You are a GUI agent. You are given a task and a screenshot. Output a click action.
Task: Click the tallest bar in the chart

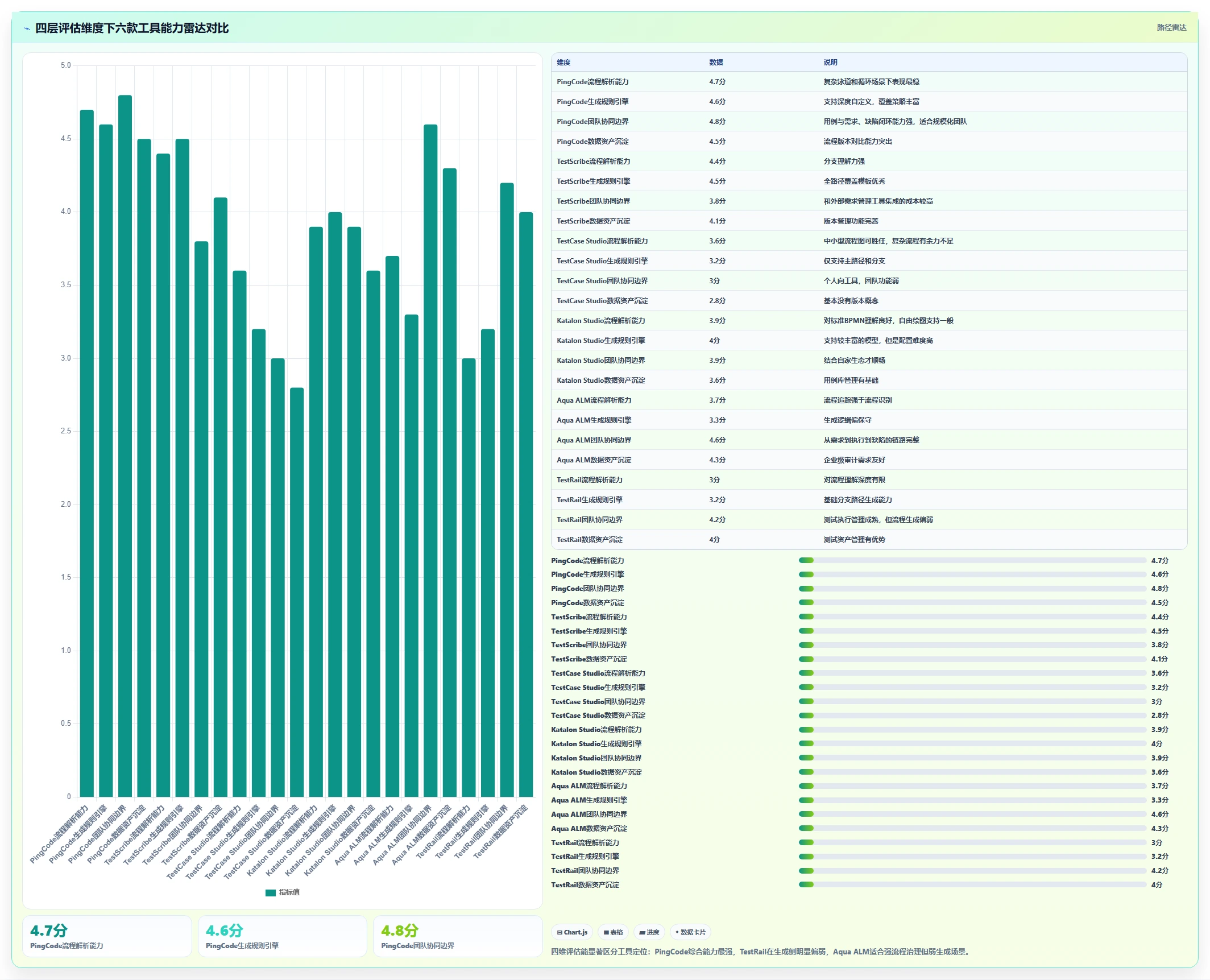click(x=125, y=446)
